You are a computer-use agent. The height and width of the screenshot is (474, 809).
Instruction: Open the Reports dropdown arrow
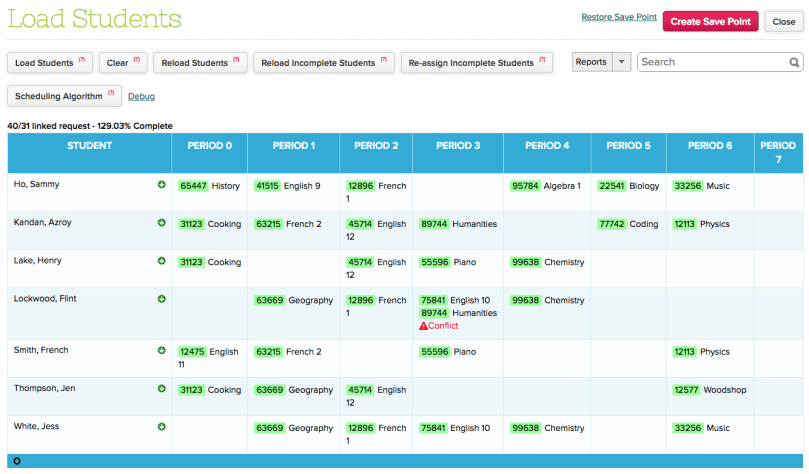[x=621, y=62]
